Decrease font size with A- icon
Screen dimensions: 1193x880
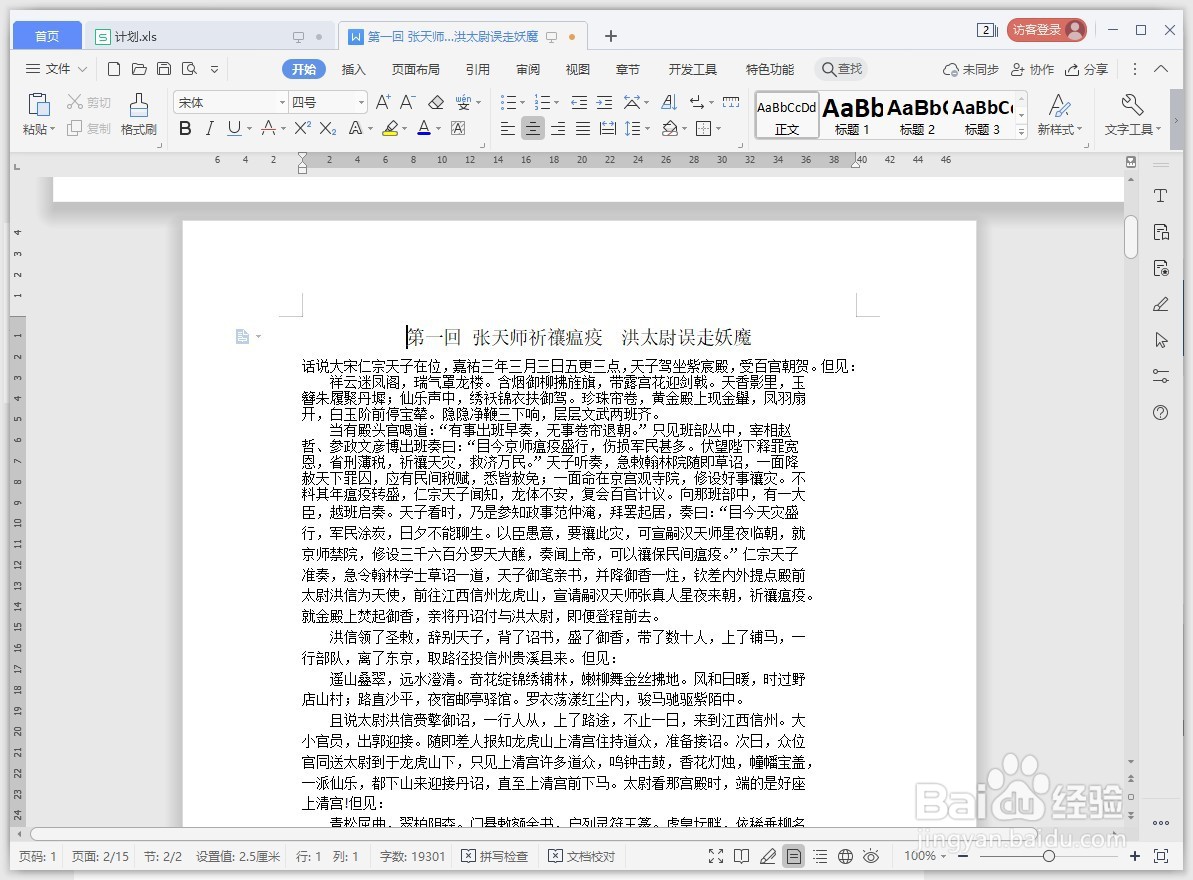(x=408, y=102)
